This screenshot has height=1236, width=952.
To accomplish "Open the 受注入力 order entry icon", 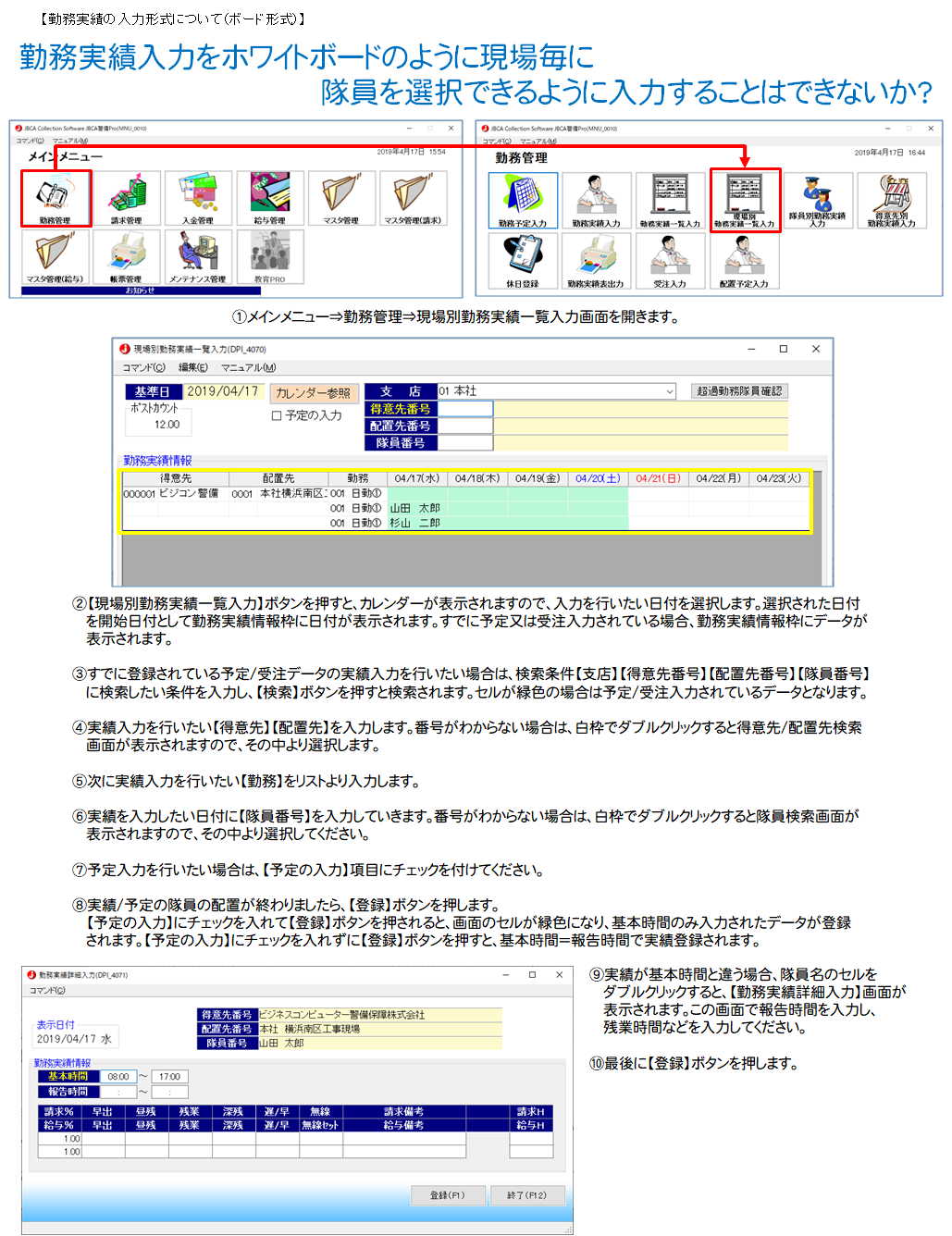I will pos(669,260).
